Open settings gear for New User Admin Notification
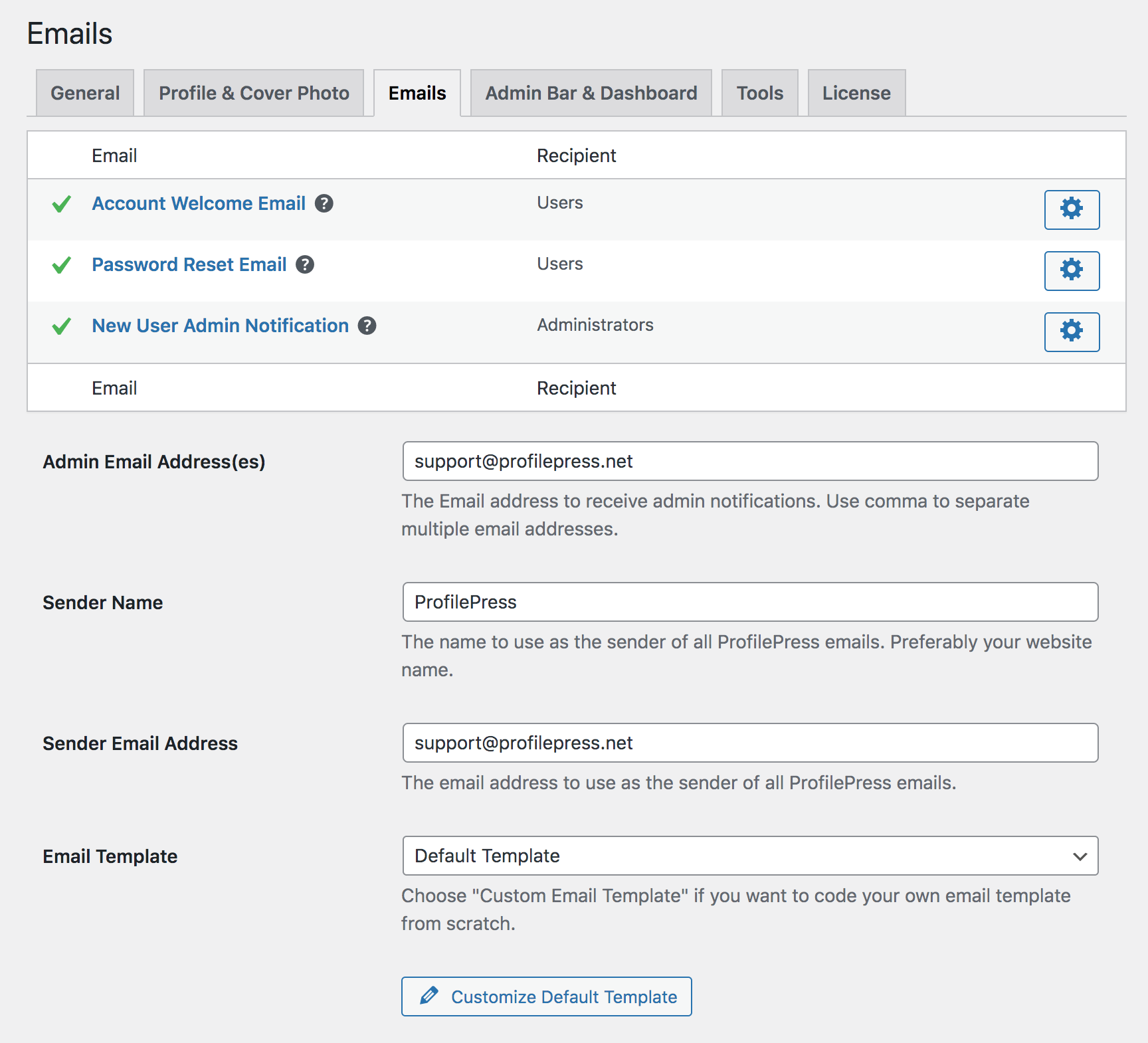1148x1043 pixels. [1072, 332]
